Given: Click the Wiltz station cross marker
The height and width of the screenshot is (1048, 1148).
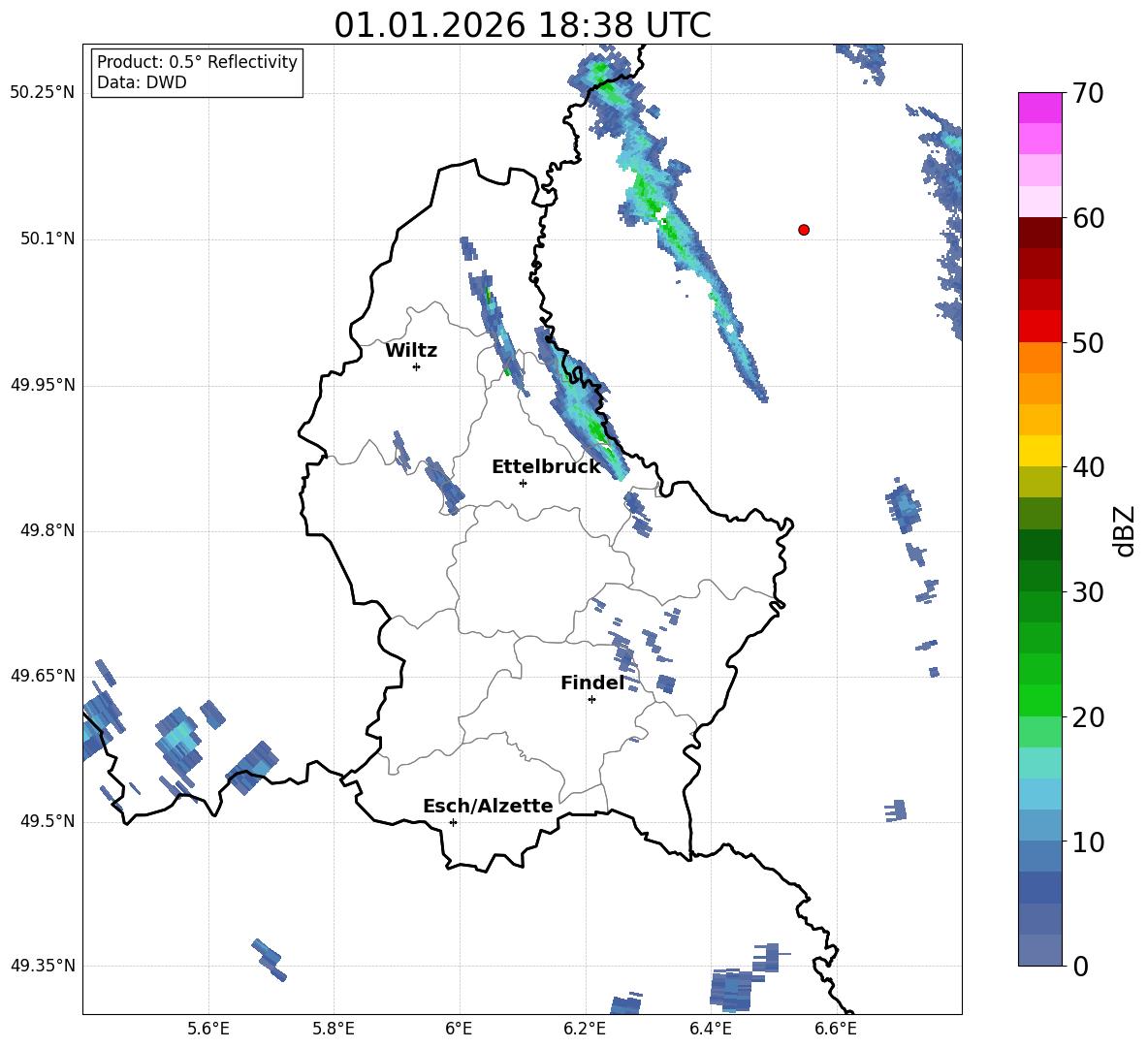Looking at the screenshot, I should [x=417, y=366].
